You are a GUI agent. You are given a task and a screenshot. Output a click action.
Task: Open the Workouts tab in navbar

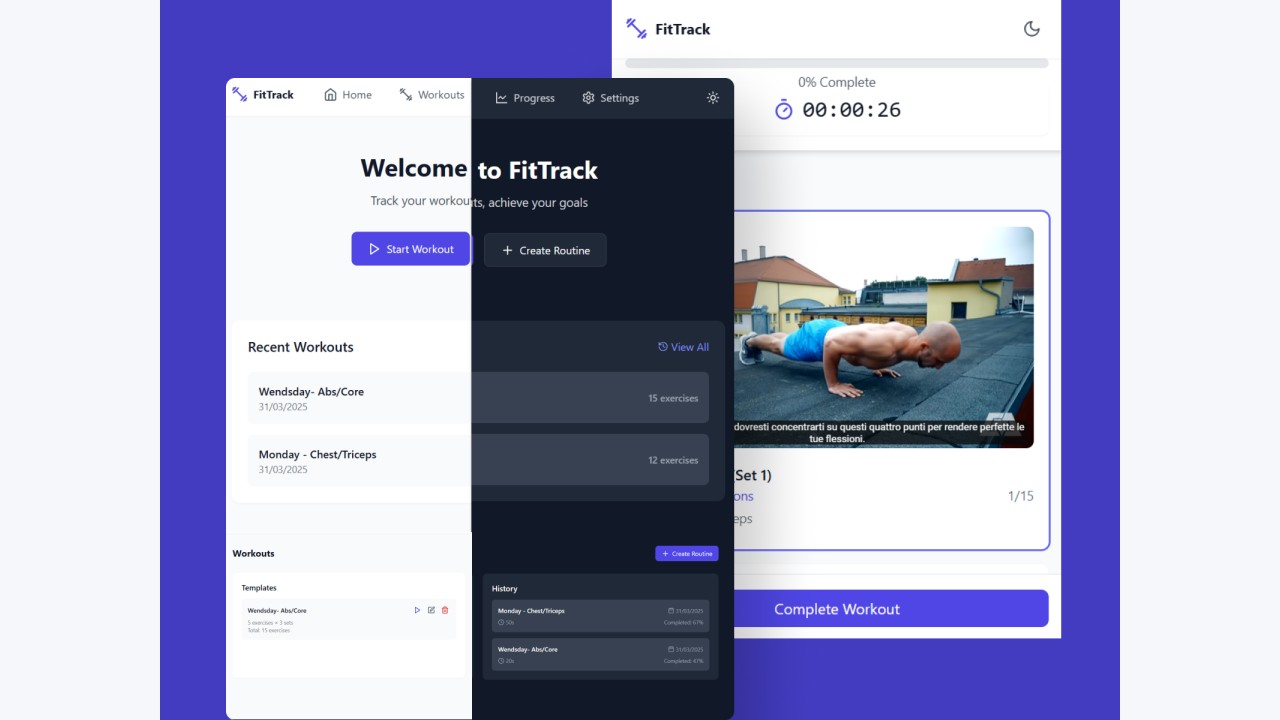(432, 95)
